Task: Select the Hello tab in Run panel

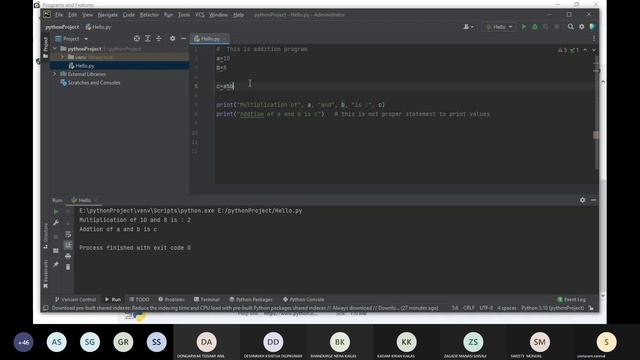Action: (84, 200)
